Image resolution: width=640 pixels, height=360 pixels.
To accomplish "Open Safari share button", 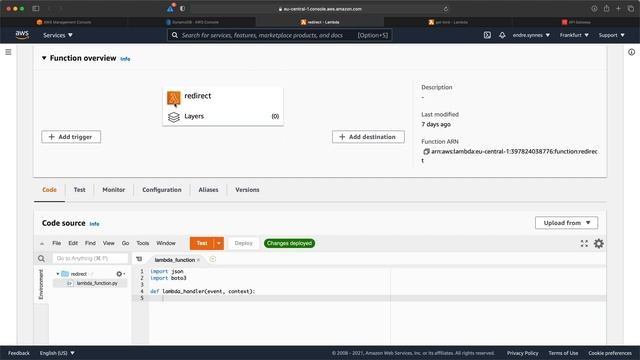I will click(607, 9).
